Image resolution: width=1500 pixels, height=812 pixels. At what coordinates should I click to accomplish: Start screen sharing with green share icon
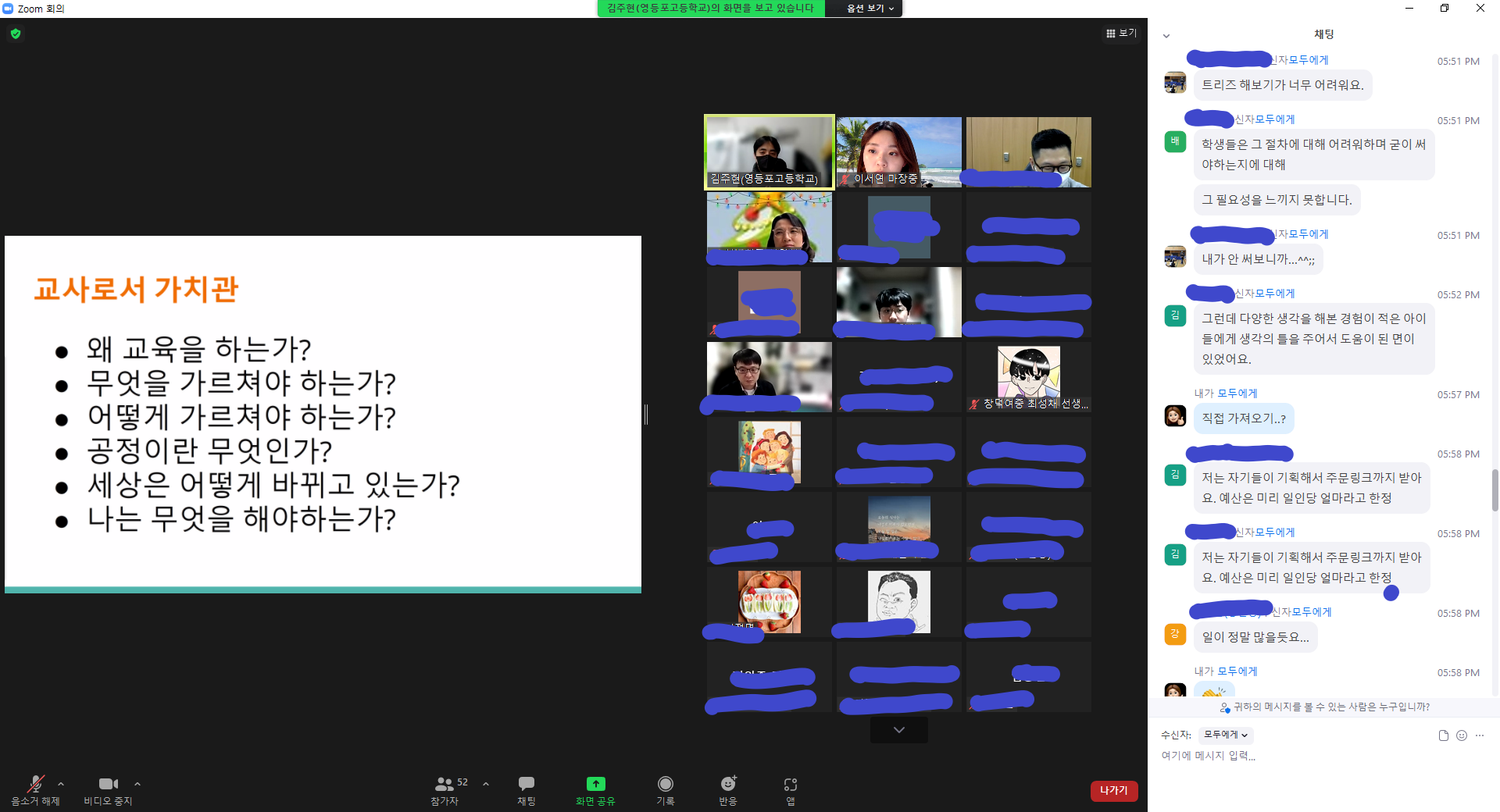(595, 784)
